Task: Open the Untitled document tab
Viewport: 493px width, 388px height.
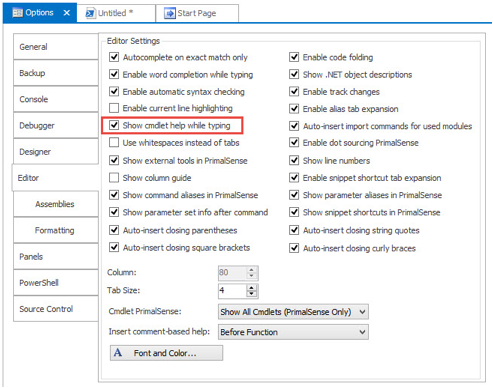Action: click(x=116, y=13)
